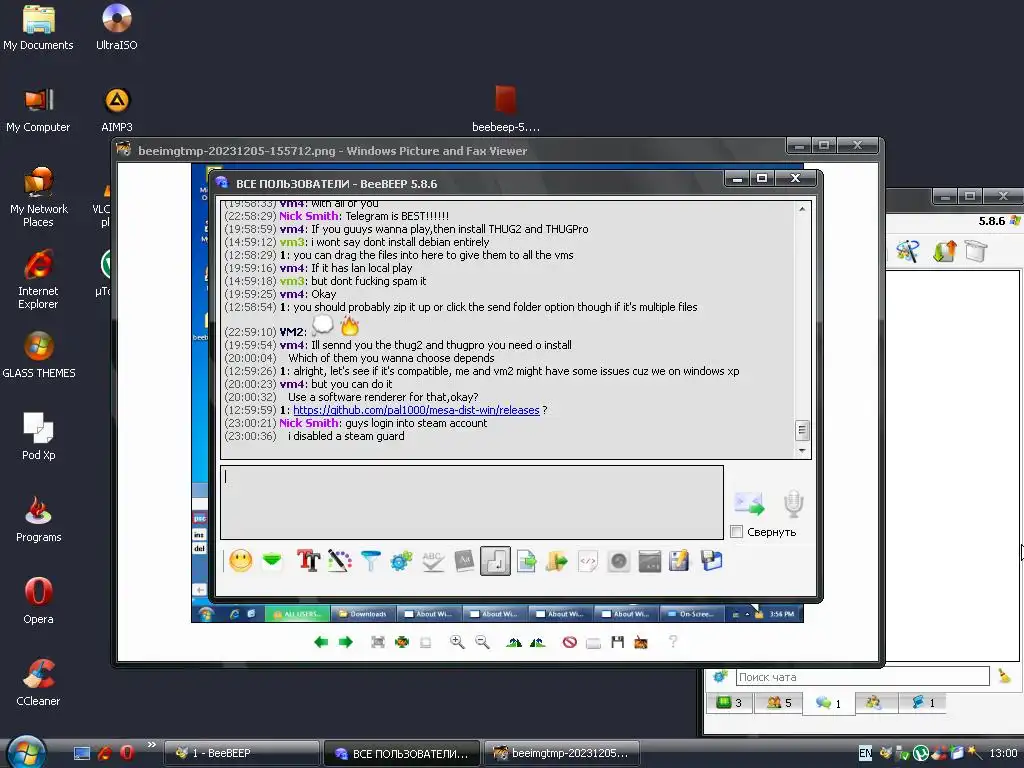Screen dimensions: 1024x768
Task: Click Best Fit icon in Picture Viewer
Action: (x=377, y=643)
